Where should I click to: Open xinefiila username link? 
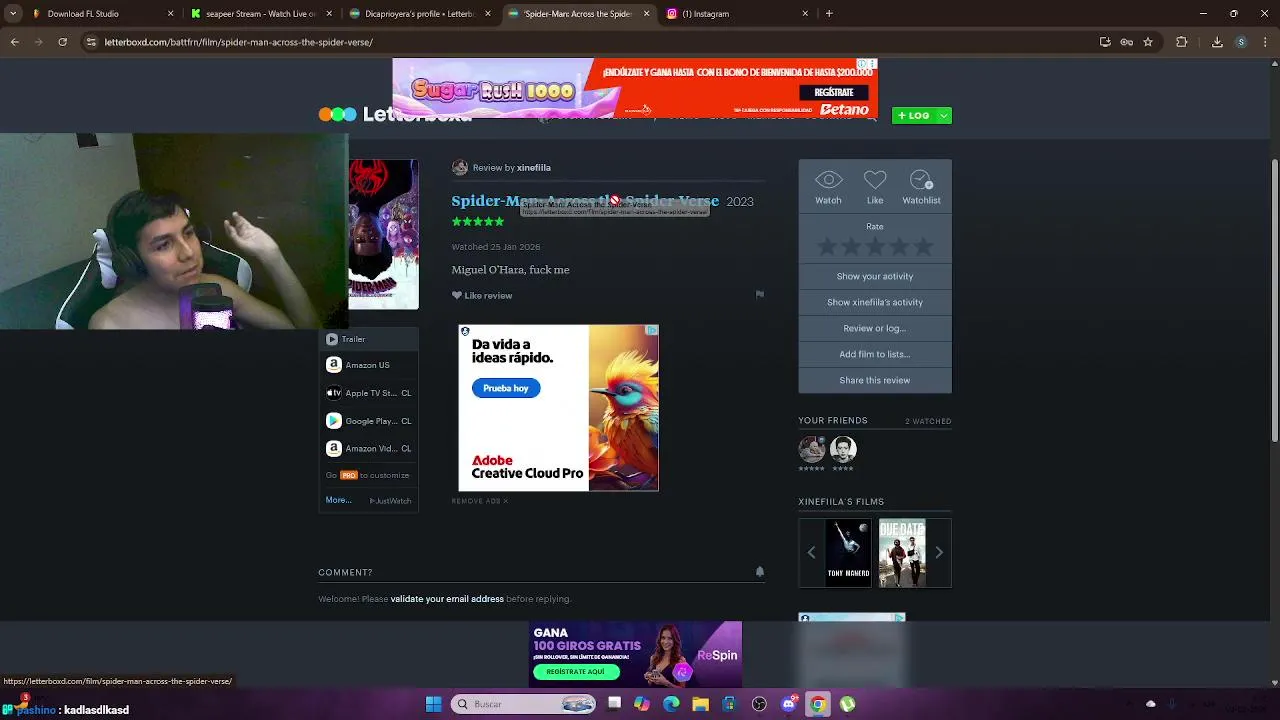[x=534, y=168]
